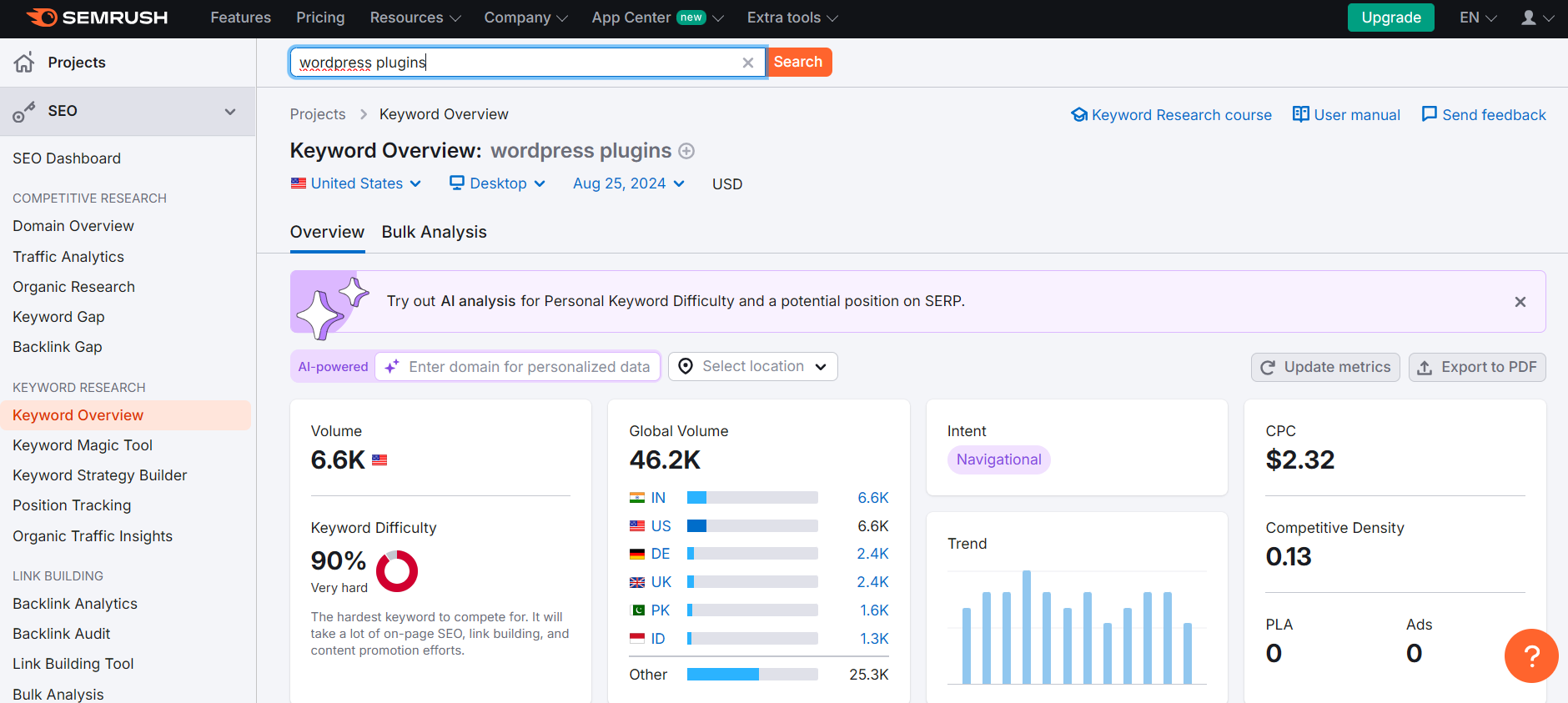Click the Update metrics button
The width and height of the screenshot is (1568, 703).
[x=1325, y=368]
